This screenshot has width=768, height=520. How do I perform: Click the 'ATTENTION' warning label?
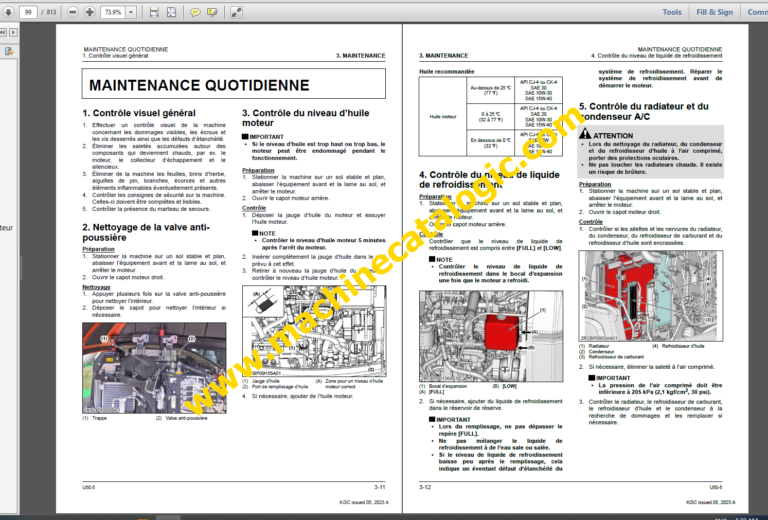click(x=613, y=136)
